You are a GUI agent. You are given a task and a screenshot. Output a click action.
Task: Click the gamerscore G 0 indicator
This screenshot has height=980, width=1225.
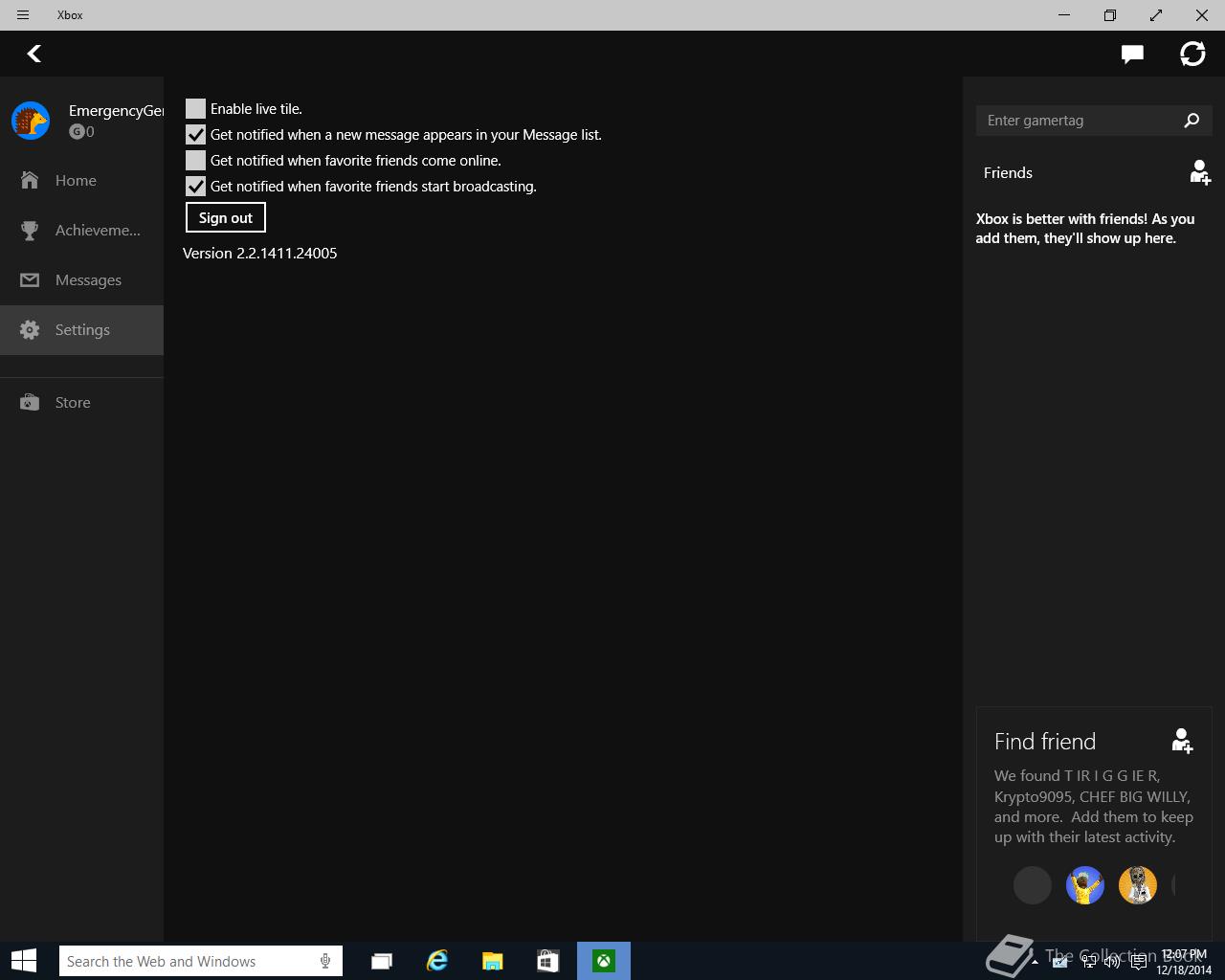[x=81, y=132]
